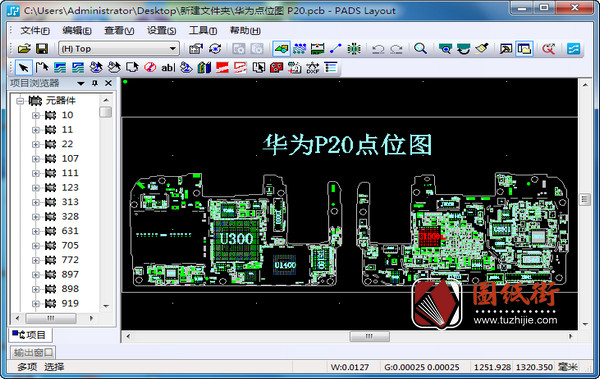
Task: Open the ECO toolbar icon
Action: [x=336, y=49]
